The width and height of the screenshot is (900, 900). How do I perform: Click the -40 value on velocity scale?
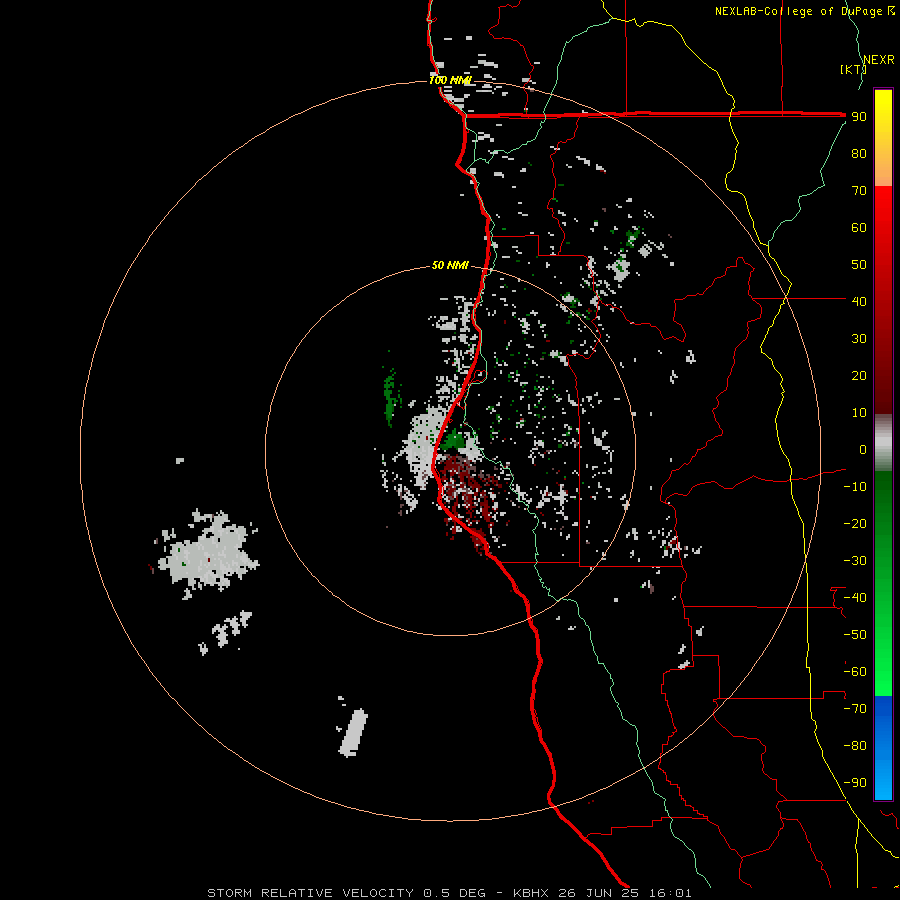click(x=855, y=598)
